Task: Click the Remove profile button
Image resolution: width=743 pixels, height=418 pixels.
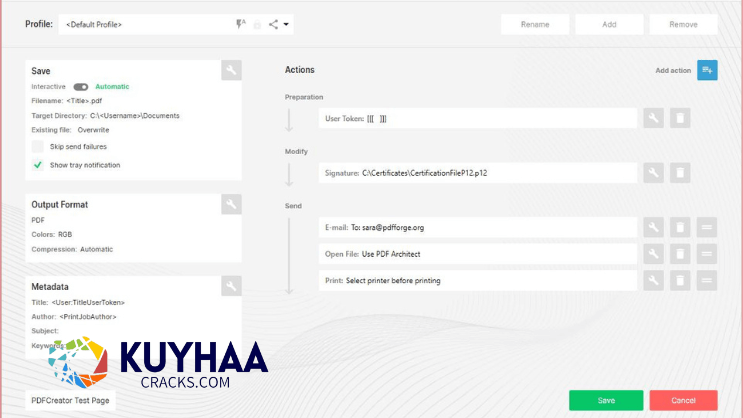Action: (683, 24)
